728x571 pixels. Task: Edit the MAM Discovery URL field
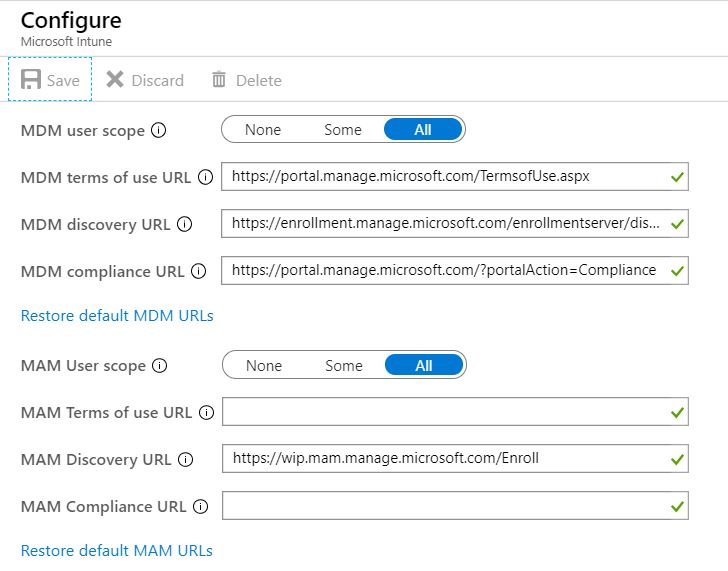[455, 459]
